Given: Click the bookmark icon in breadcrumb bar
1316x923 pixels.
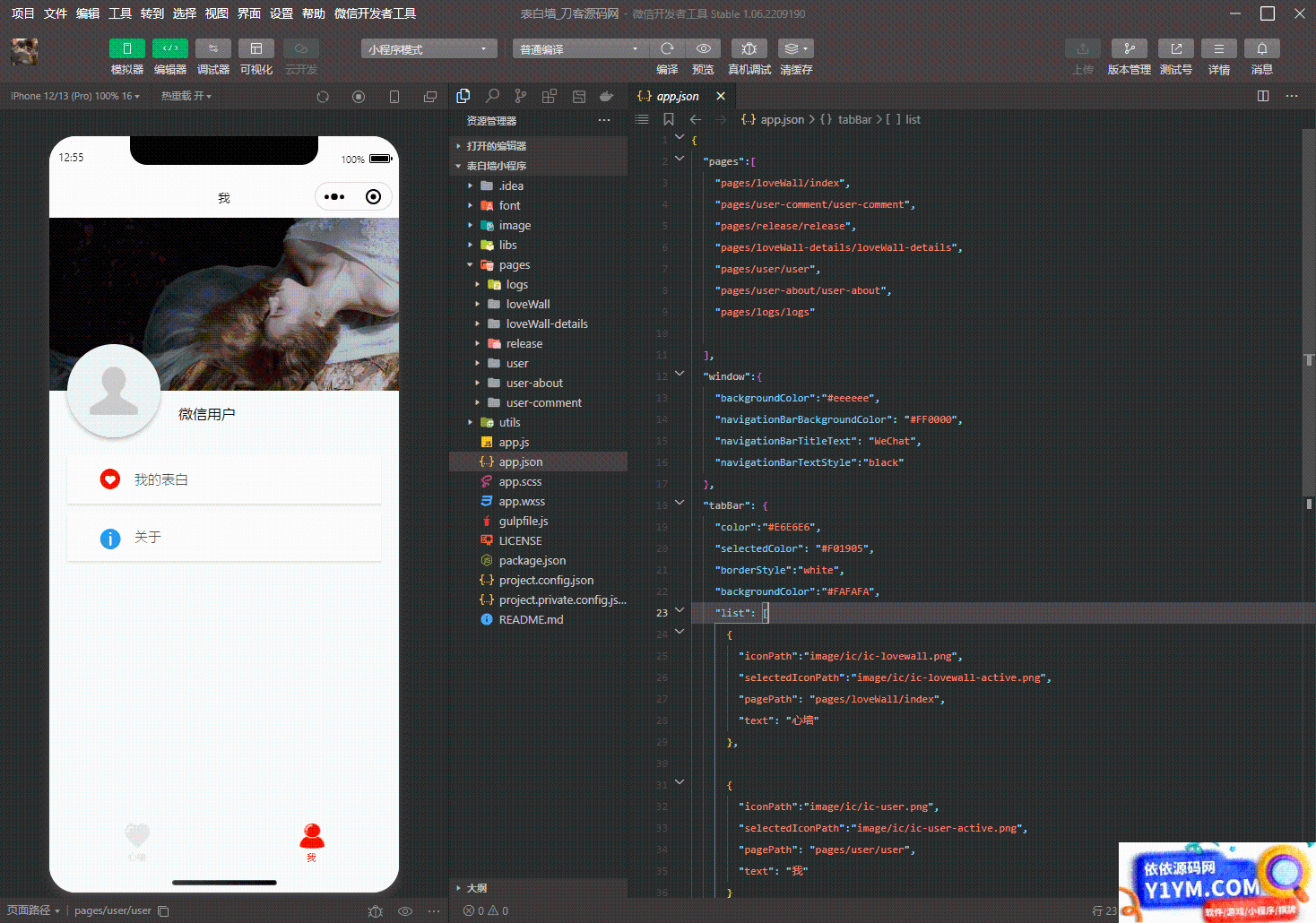Looking at the screenshot, I should point(669,119).
